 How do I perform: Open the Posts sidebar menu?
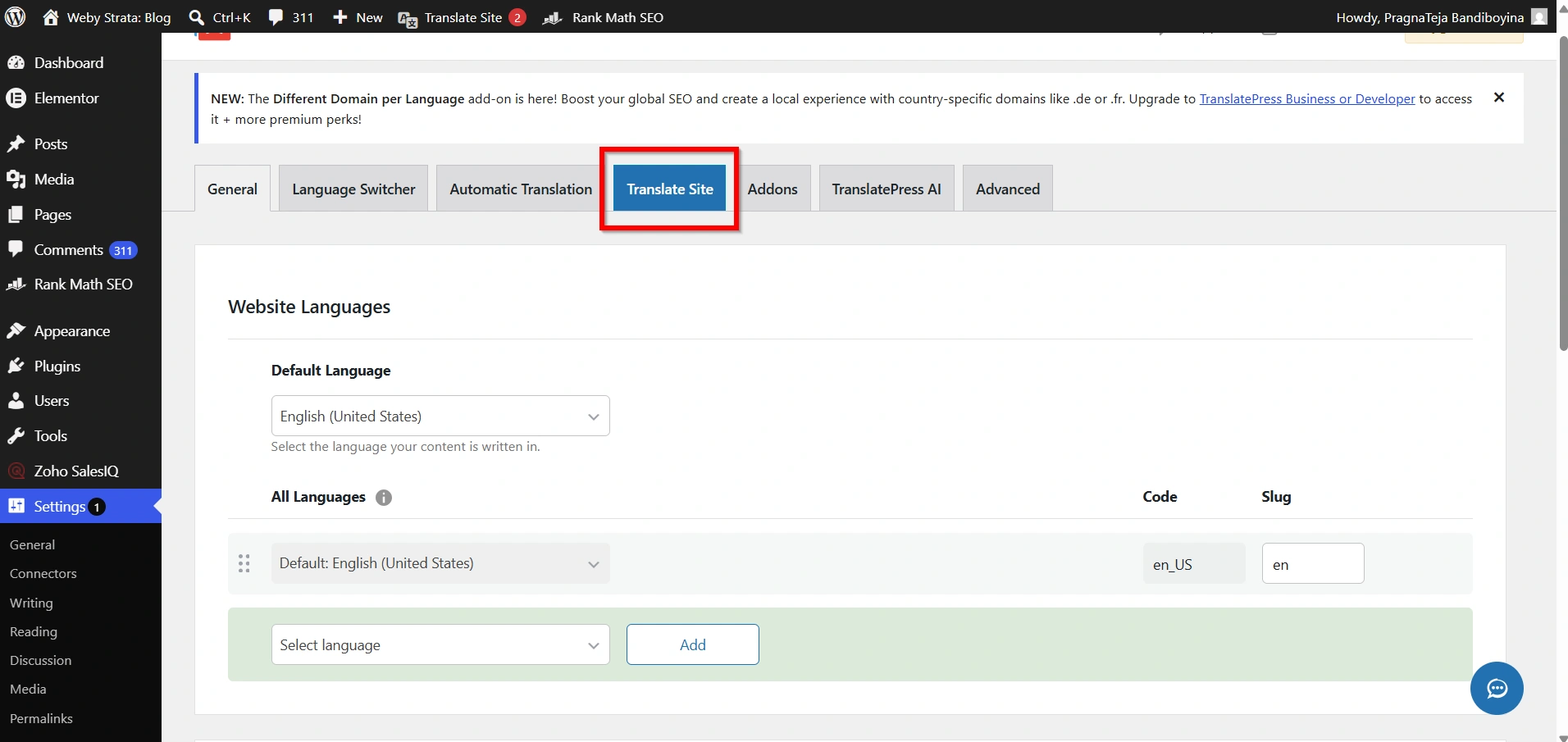coord(80,144)
